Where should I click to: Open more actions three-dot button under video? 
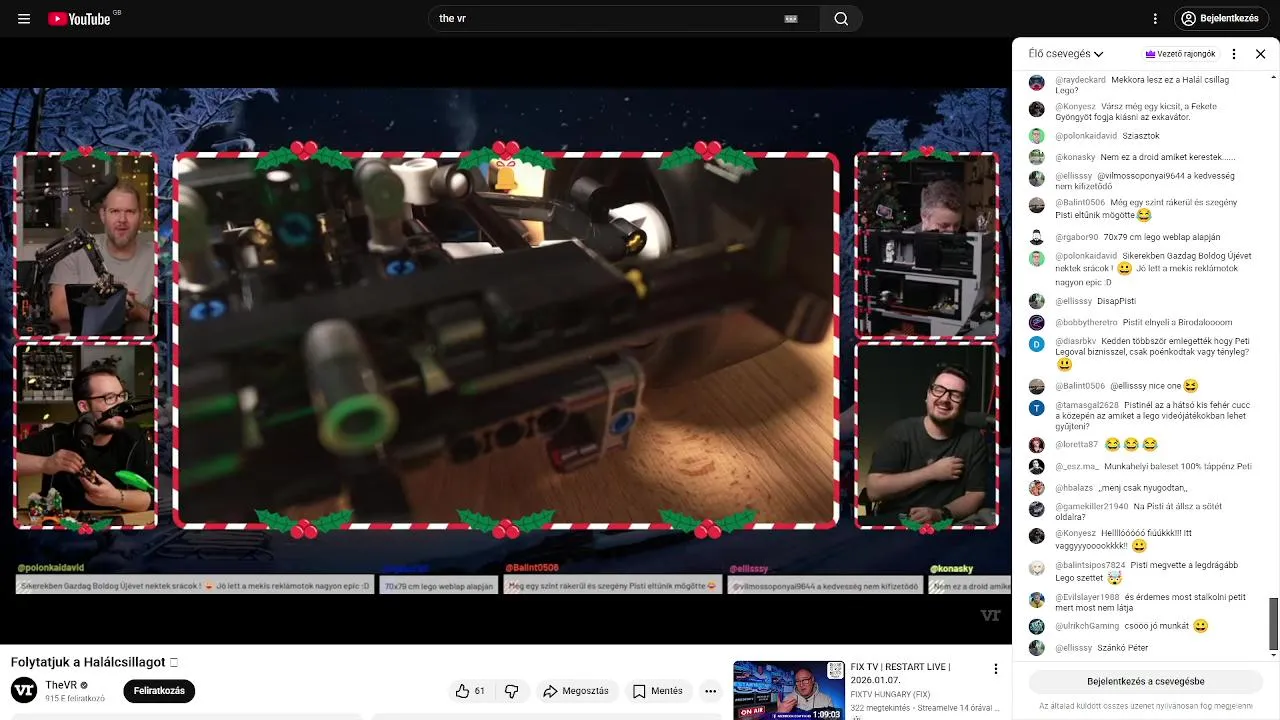(x=710, y=691)
